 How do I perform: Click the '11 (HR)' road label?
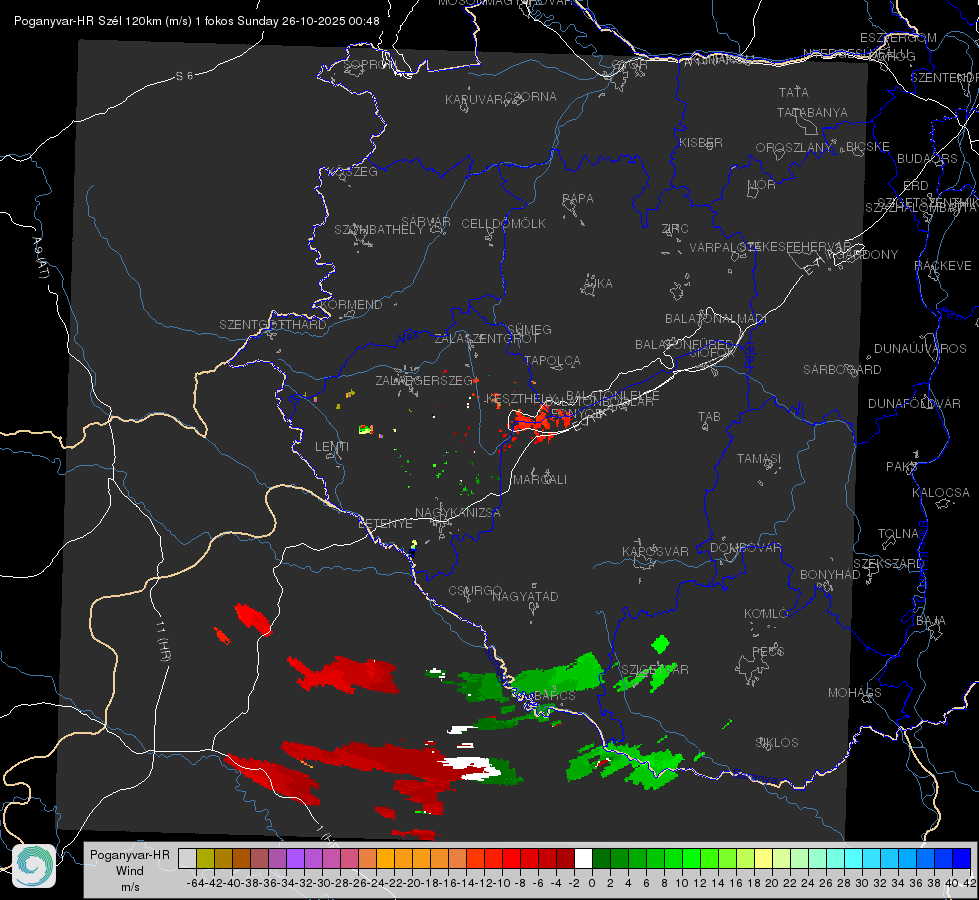164,641
